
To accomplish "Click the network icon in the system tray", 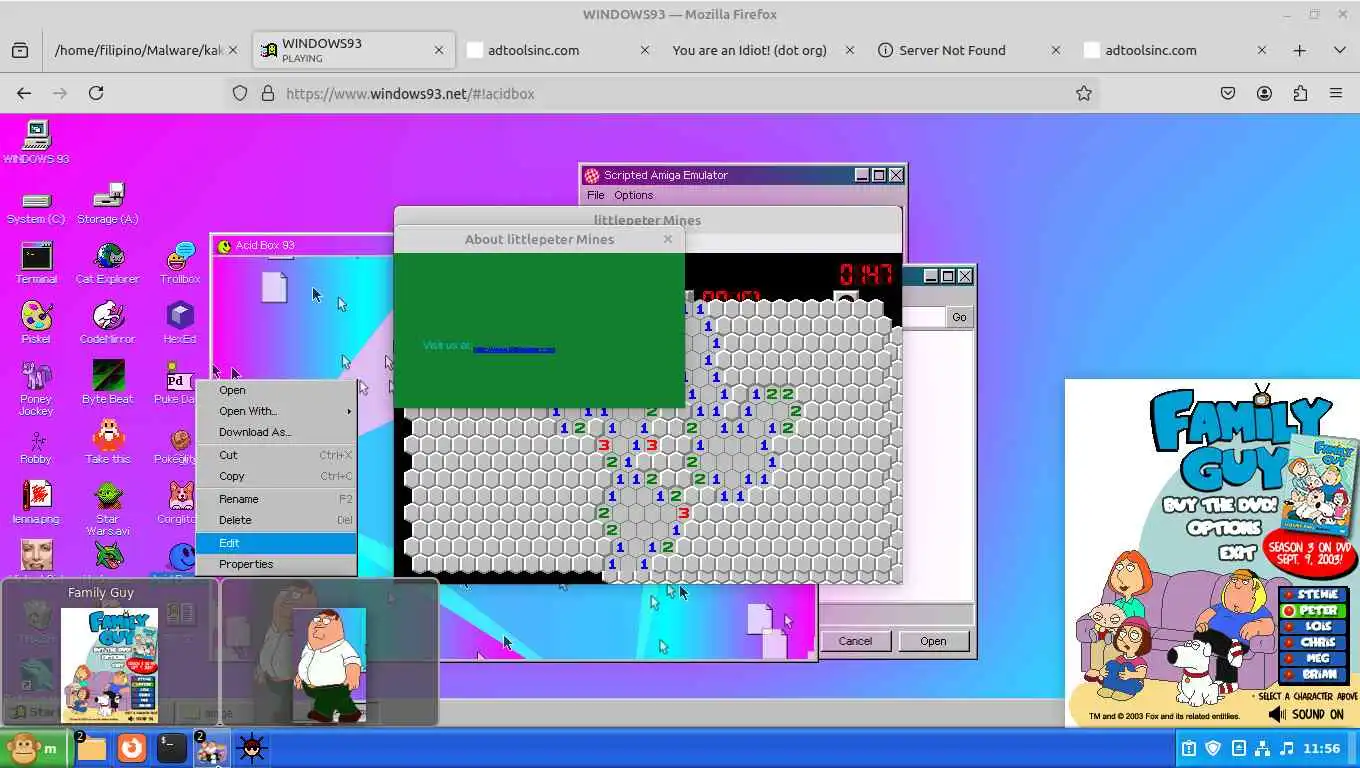I will coord(1263,748).
